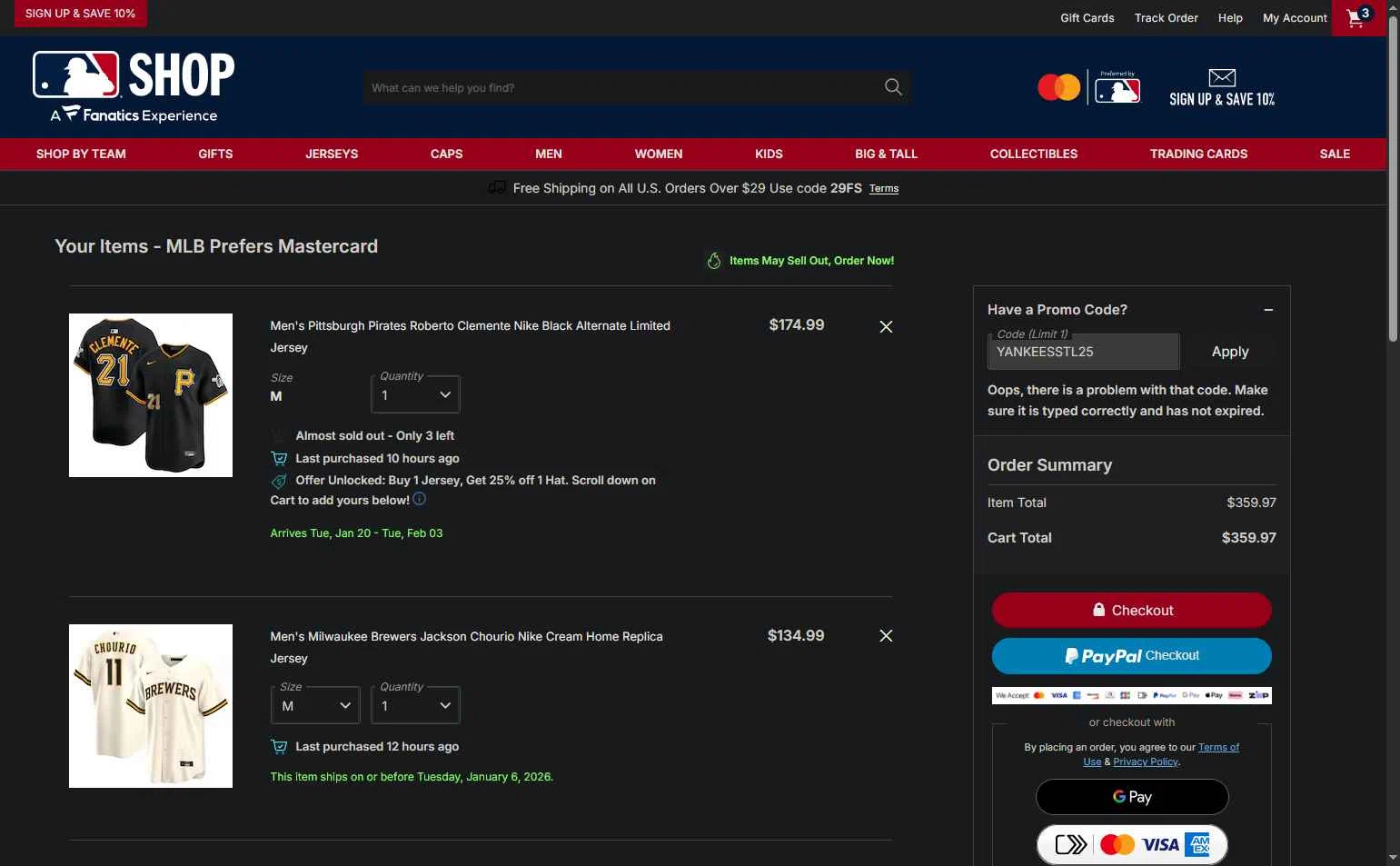Open Help link
Screen dimensions: 1400x866
pos(1230,17)
